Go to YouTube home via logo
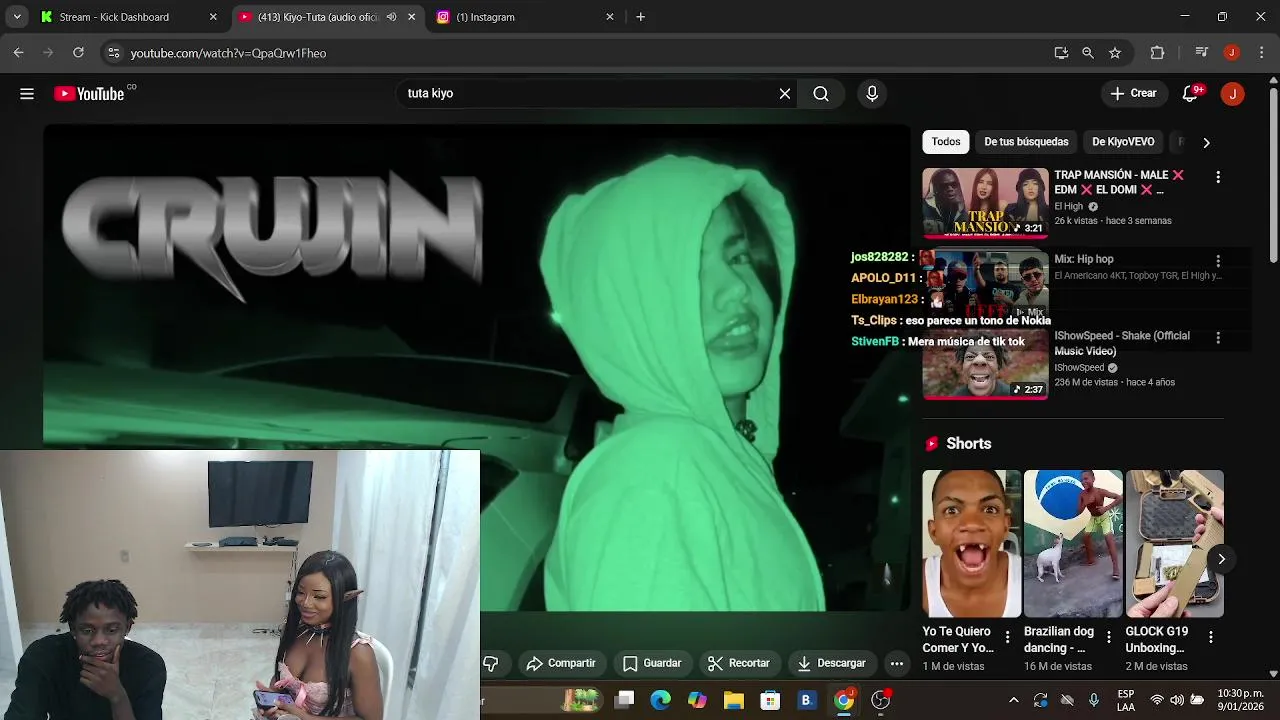1280x720 pixels. [89, 94]
